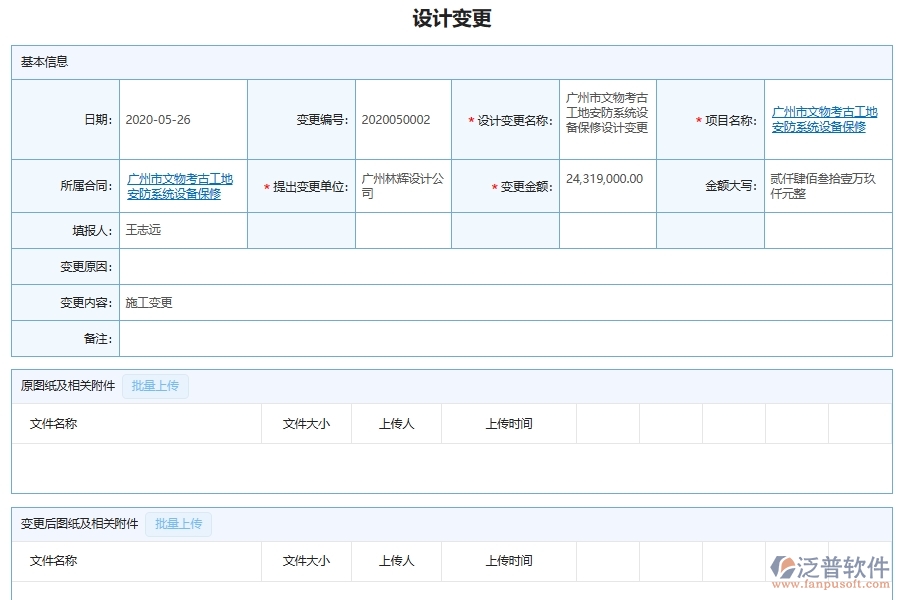
Task: Open the 项目名称 project link 广州市文物考古工地安防系统设备保修
Action: coord(821,119)
